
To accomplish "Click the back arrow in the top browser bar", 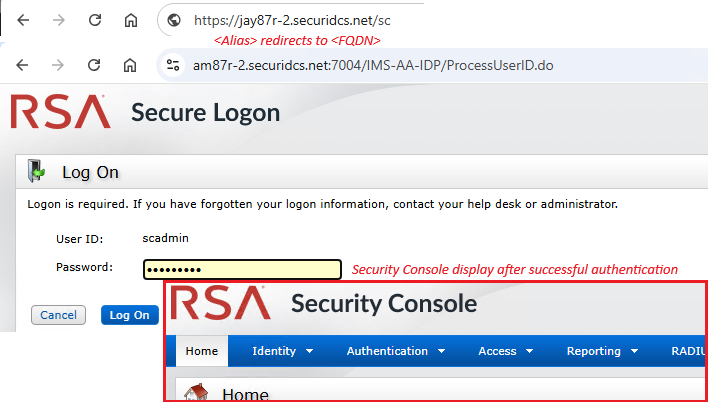I will click(24, 19).
